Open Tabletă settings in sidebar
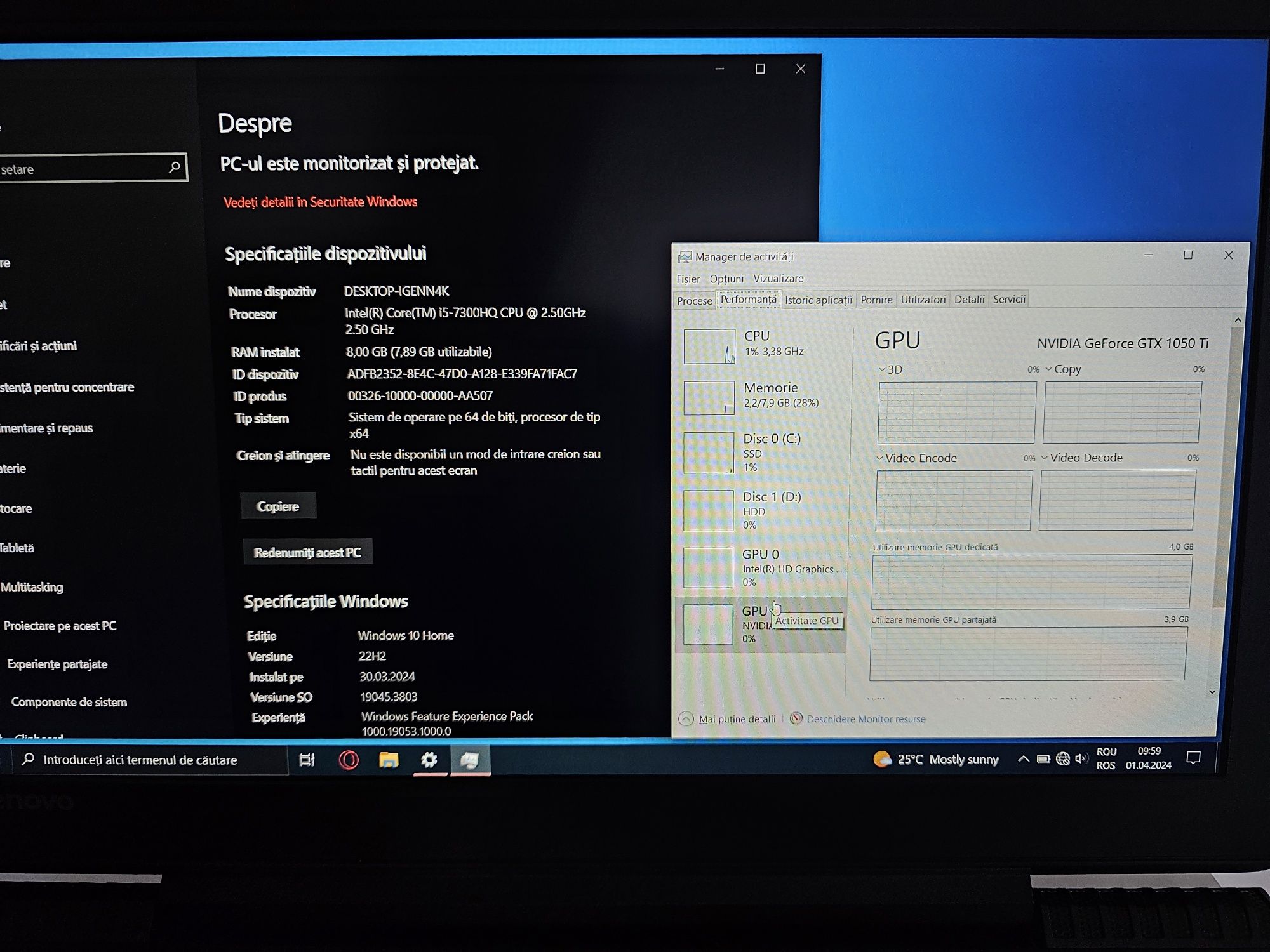1270x952 pixels. click(x=17, y=548)
